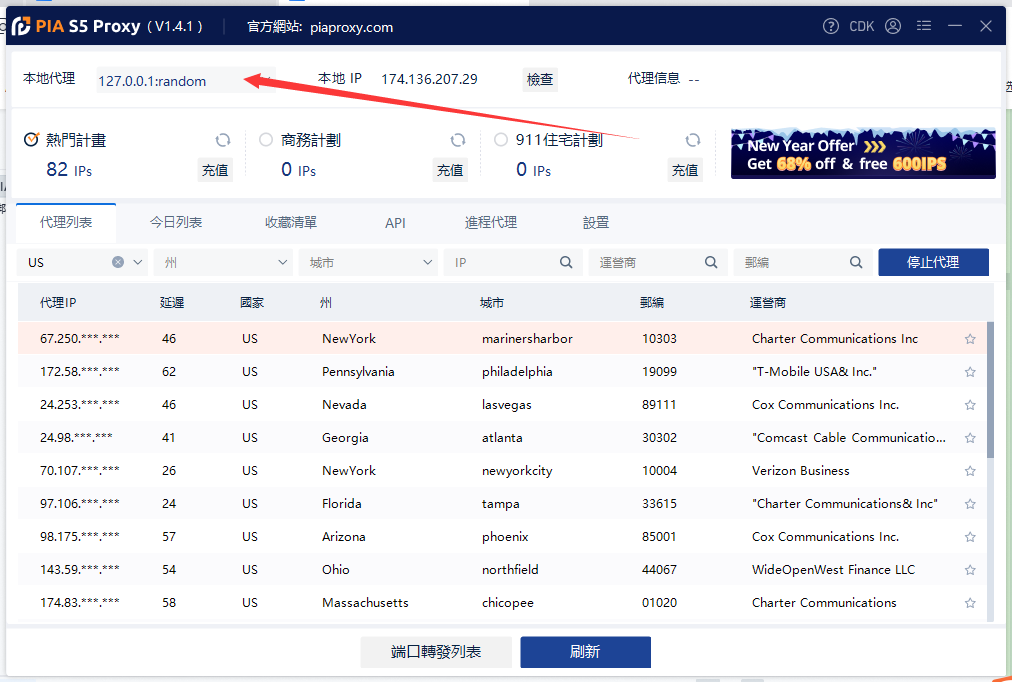Viewport: 1012px width, 682px height.
Task: Select proxy row 143.59.***.***
Action: point(502,570)
